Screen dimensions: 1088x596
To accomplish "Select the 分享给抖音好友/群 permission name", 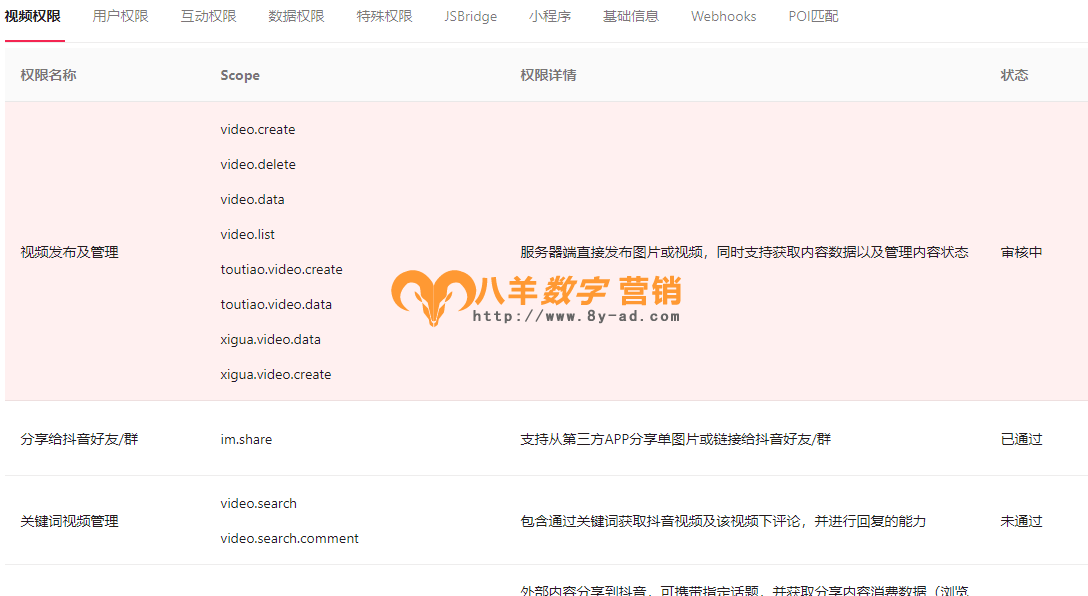I will point(79,439).
